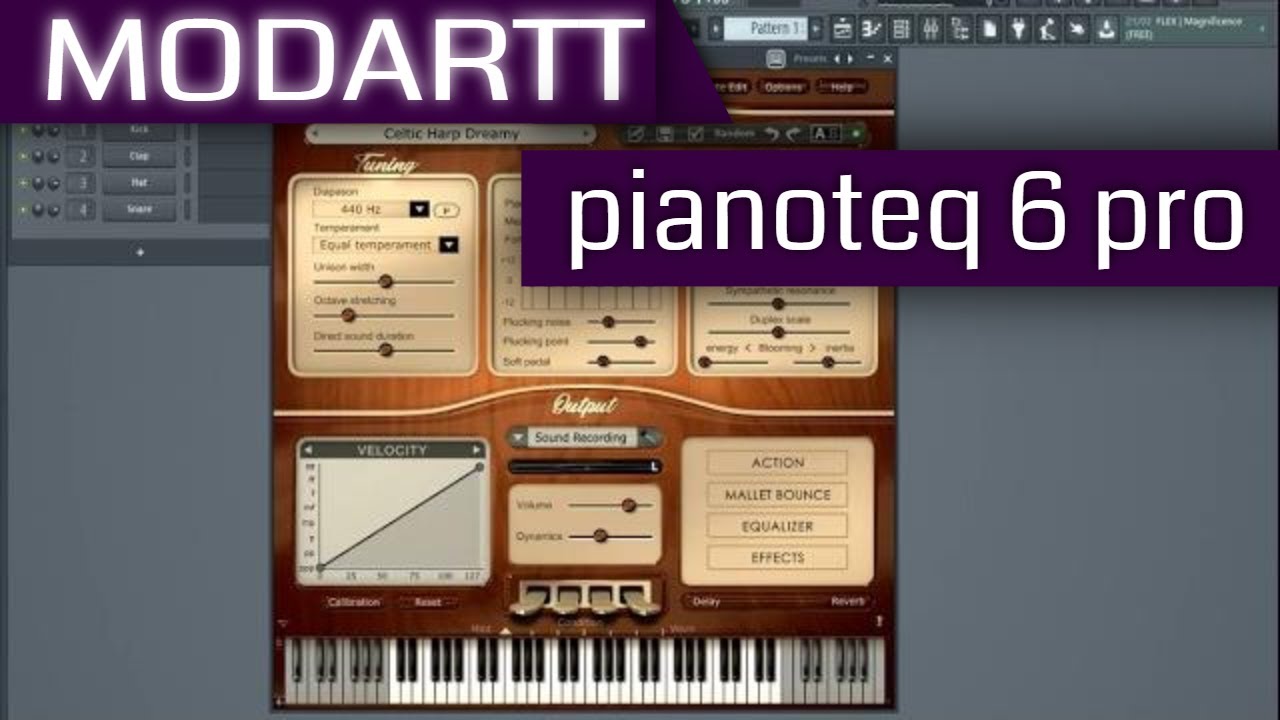Click the next pattern arrow beside Pattern 1
Viewport: 1280px width, 720px height.
(816, 29)
